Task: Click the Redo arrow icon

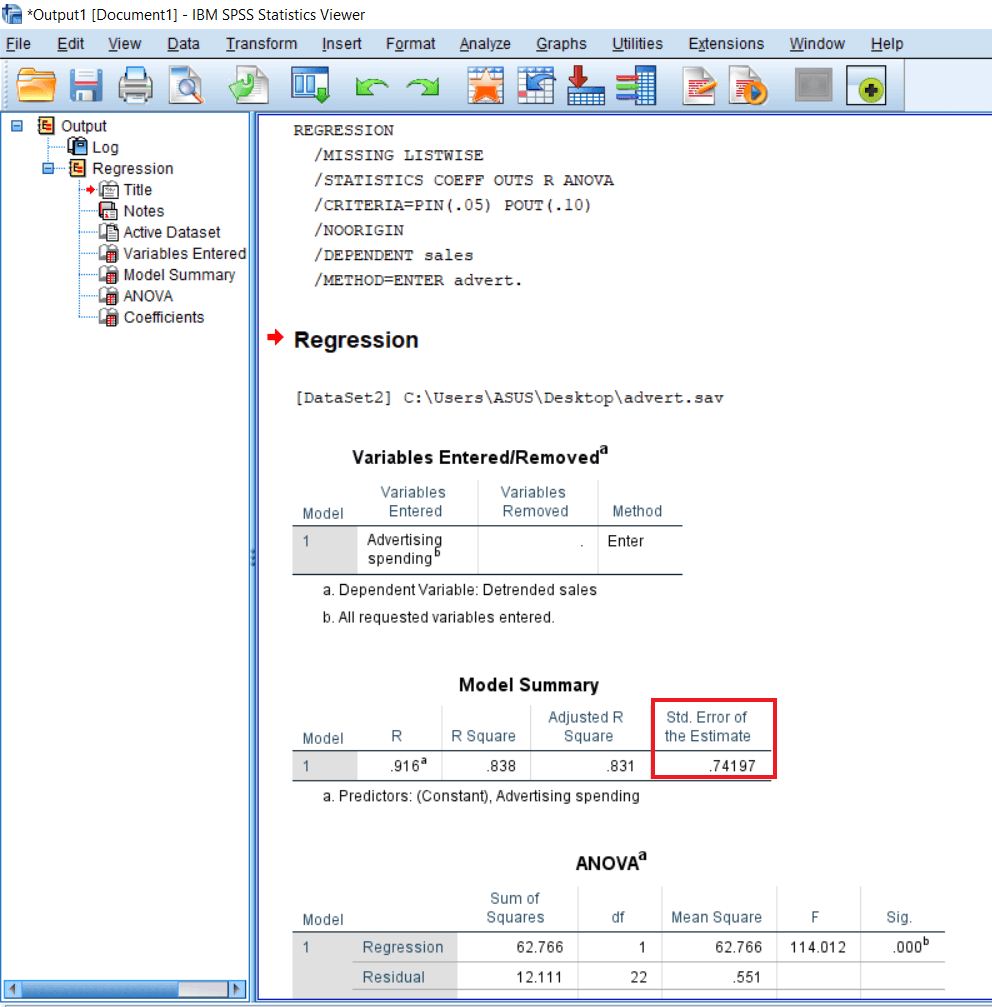Action: pyautogui.click(x=422, y=88)
